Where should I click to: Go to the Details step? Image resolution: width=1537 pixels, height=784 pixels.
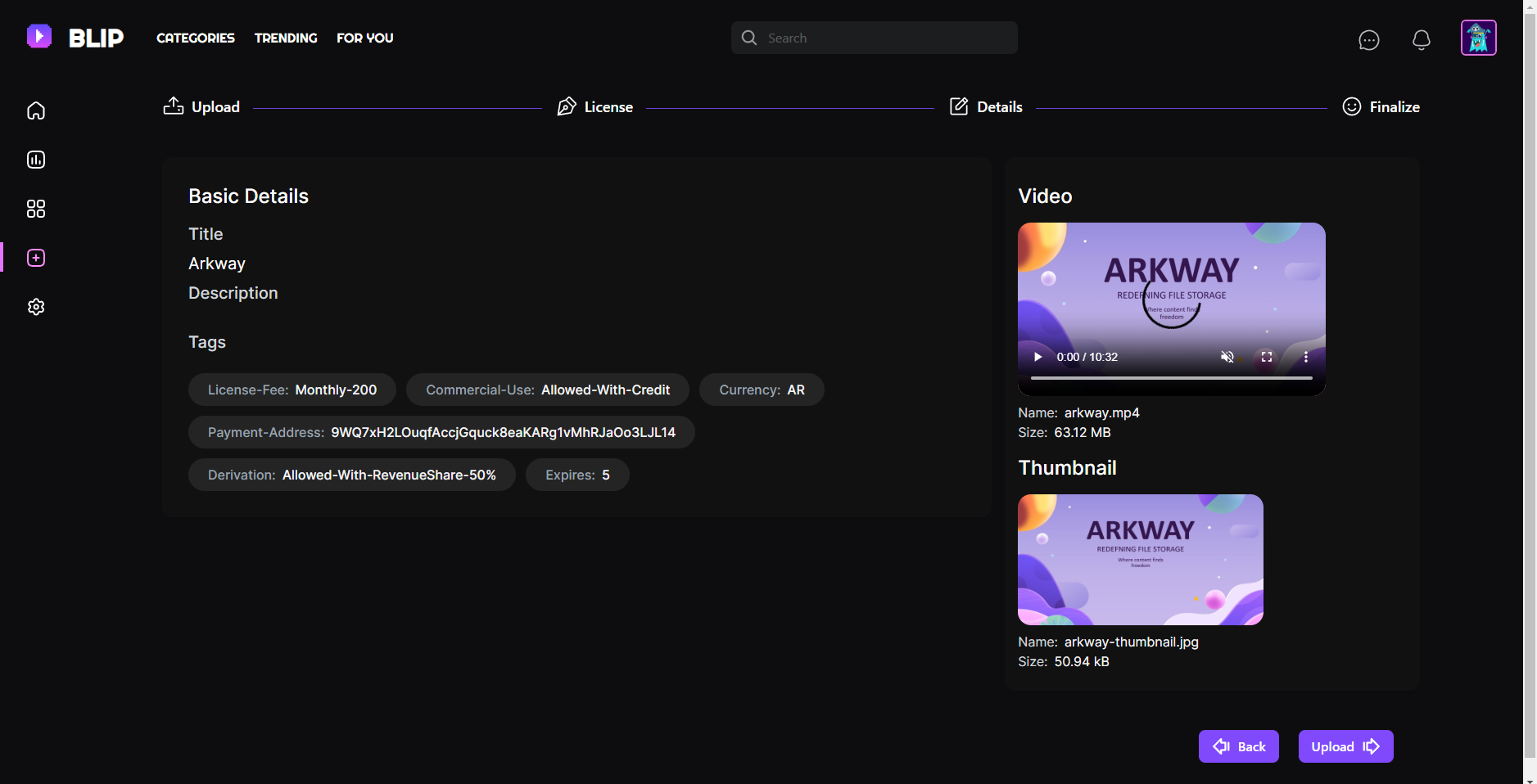coord(986,106)
